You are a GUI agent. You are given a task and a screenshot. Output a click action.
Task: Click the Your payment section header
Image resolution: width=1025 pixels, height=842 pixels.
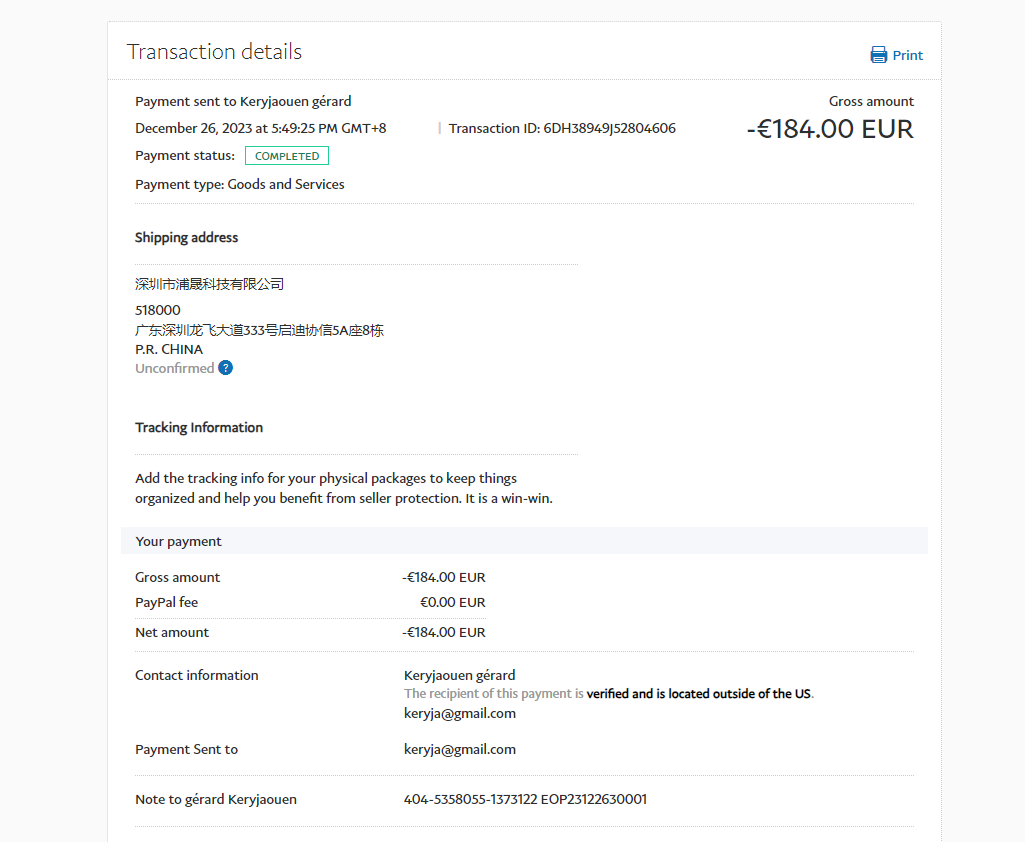click(x=179, y=541)
